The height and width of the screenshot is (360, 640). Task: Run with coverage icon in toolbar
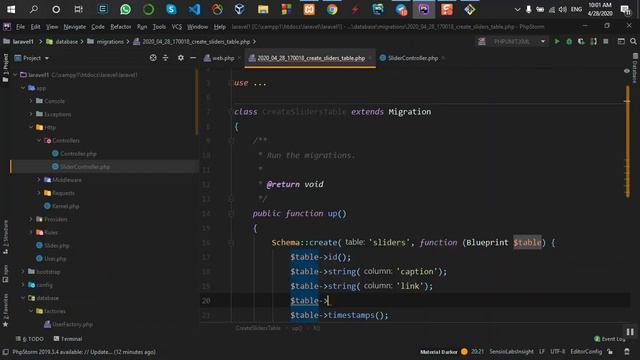(581, 41)
